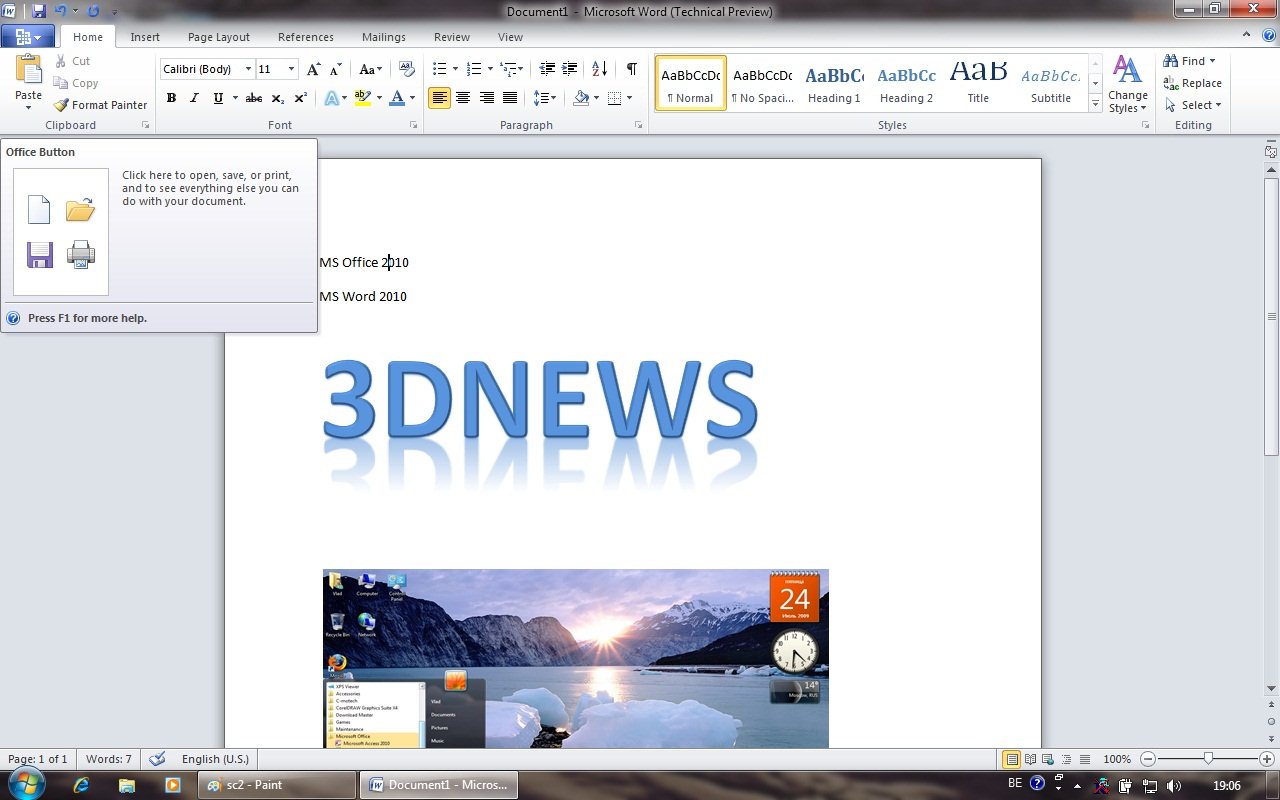The image size is (1280, 800).
Task: Click the vertical scrollbar down arrow
Action: (x=1272, y=688)
